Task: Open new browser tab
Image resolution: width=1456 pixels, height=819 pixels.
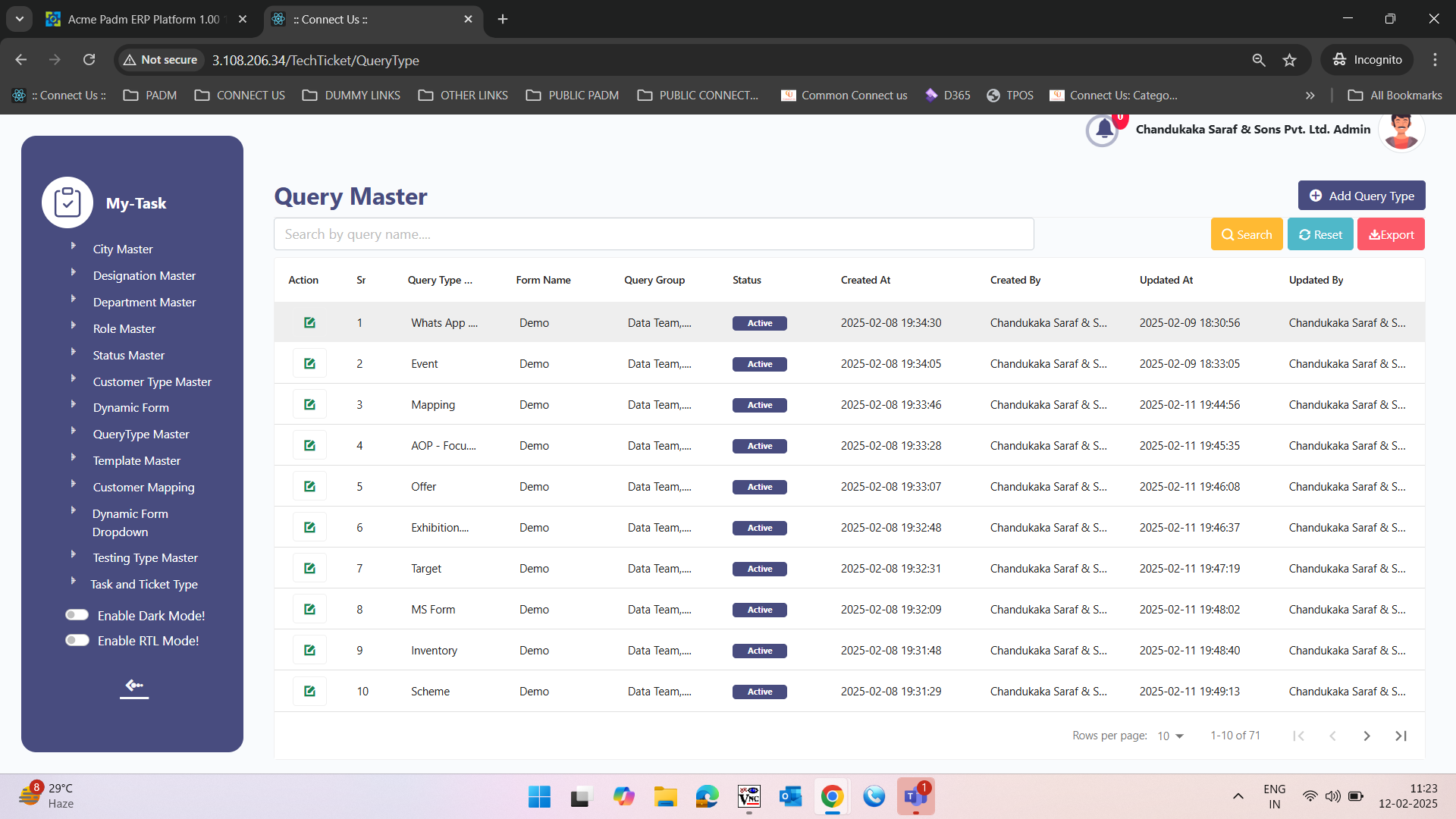Action: pyautogui.click(x=503, y=19)
